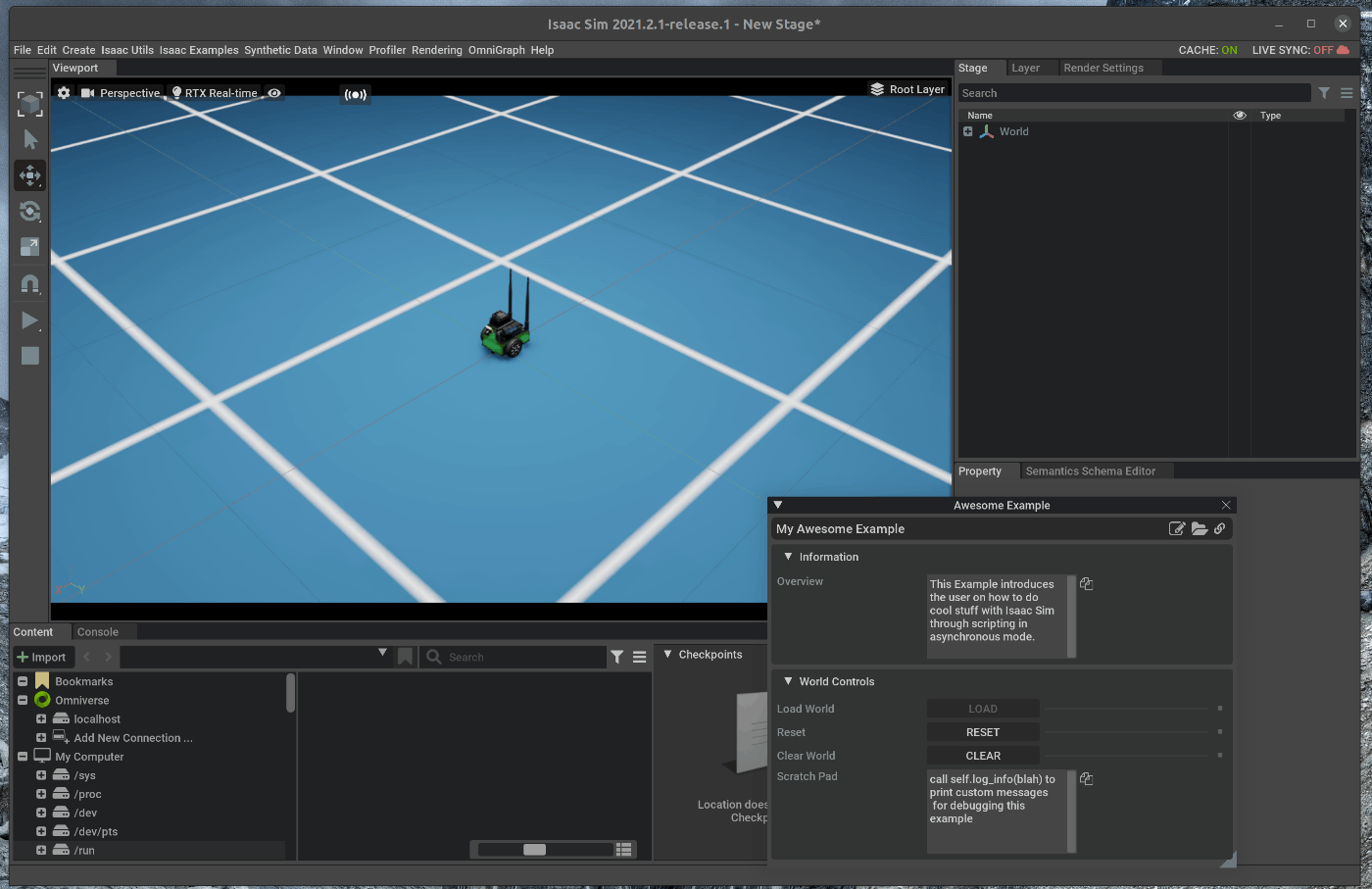Copy the Scratch Pad text
1372x889 pixels.
[1087, 778]
